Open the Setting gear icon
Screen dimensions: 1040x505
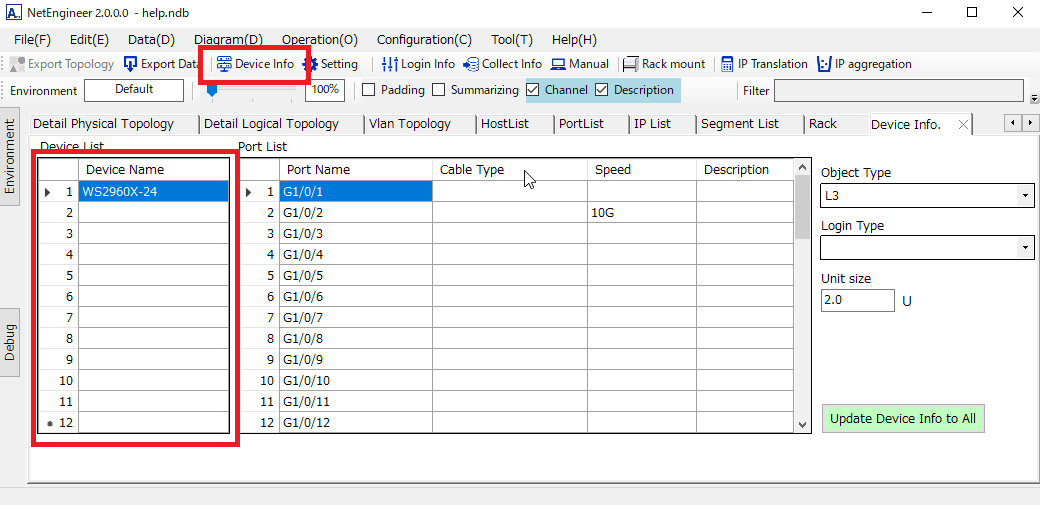point(311,64)
